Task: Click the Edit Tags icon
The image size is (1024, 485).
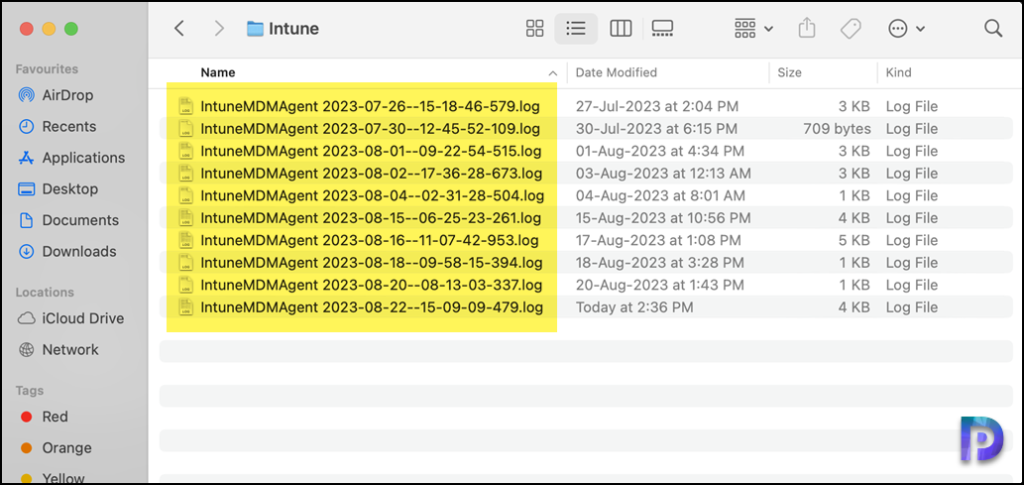Action: 850,28
